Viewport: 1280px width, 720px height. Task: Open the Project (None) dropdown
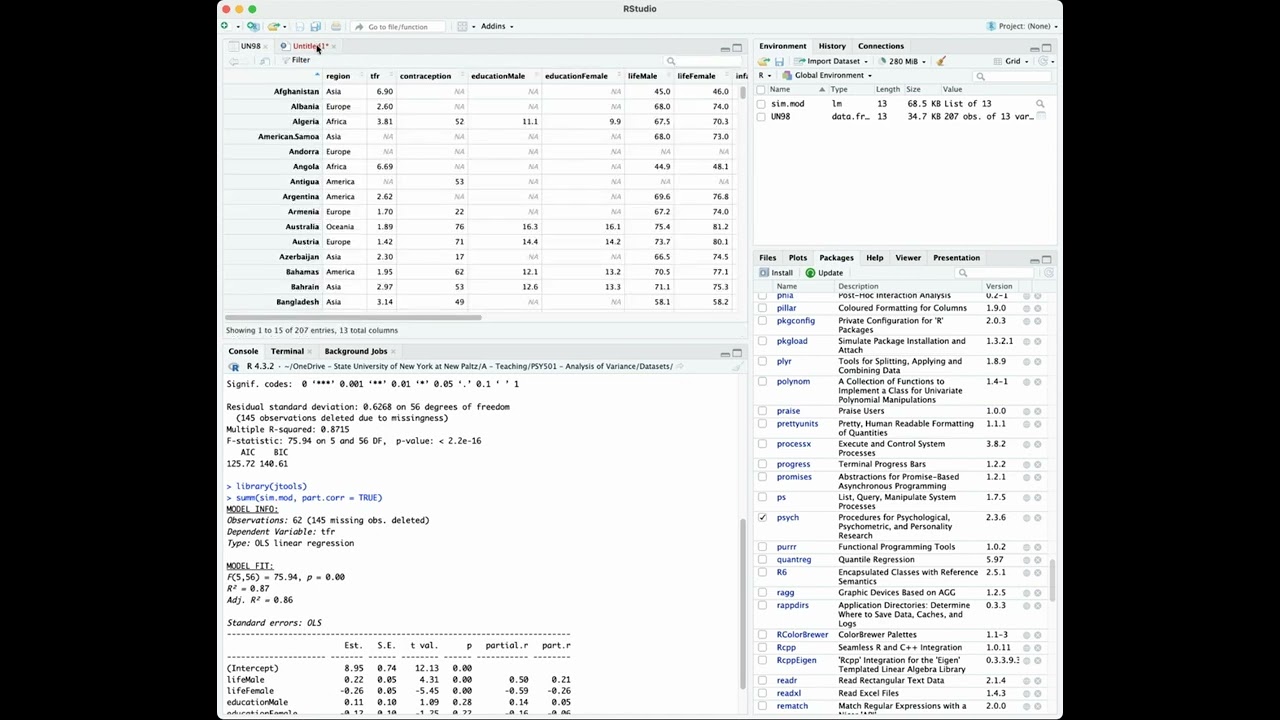1023,26
